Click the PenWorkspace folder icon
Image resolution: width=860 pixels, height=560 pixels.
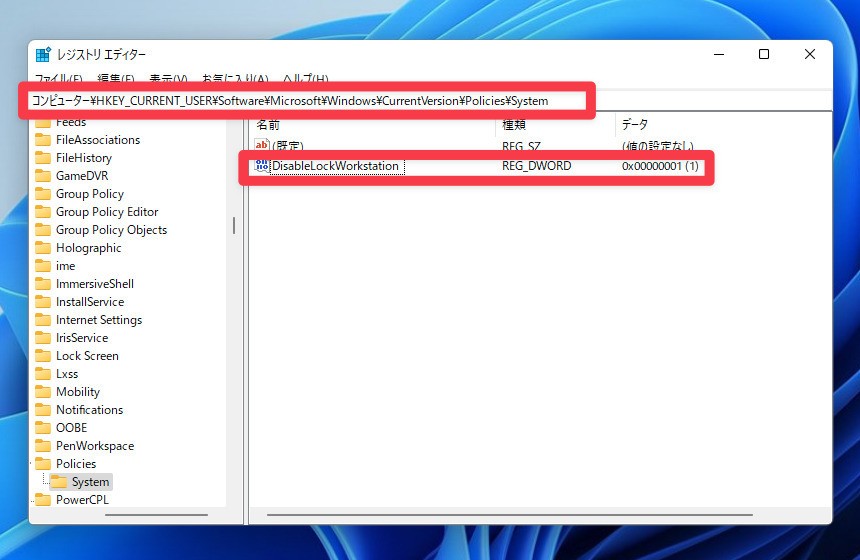(43, 446)
